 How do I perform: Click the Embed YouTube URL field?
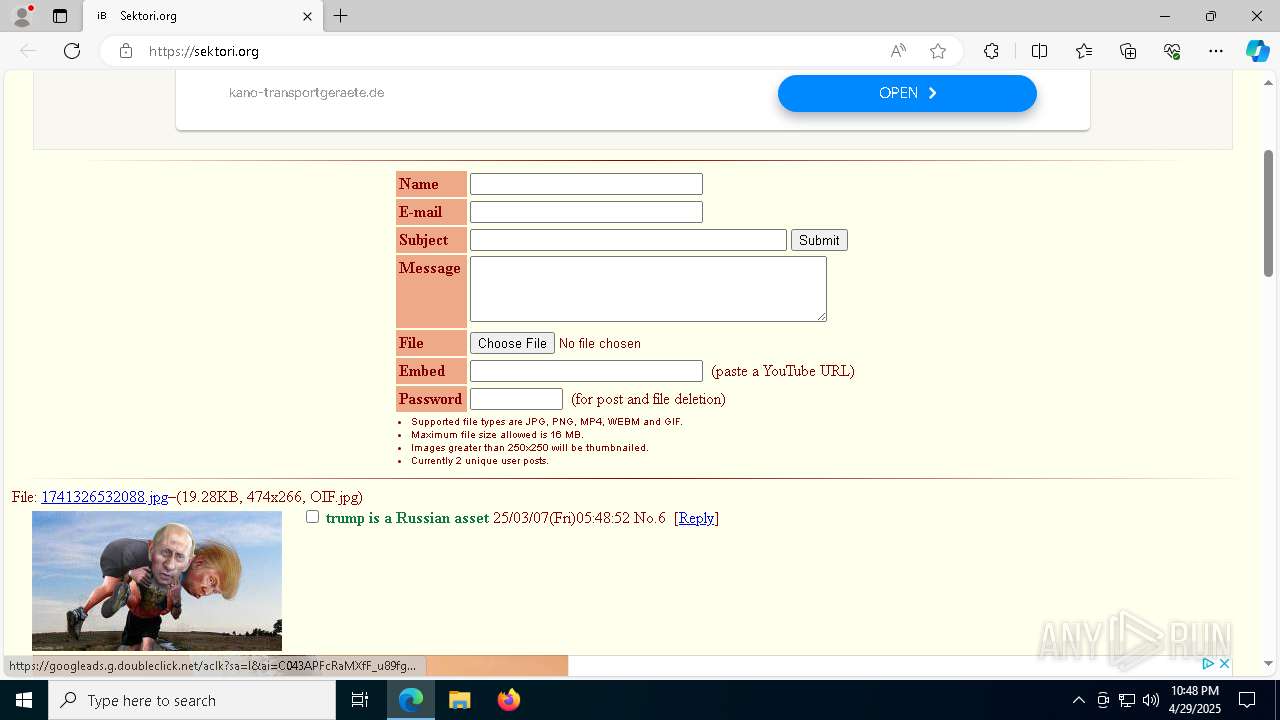(x=586, y=371)
